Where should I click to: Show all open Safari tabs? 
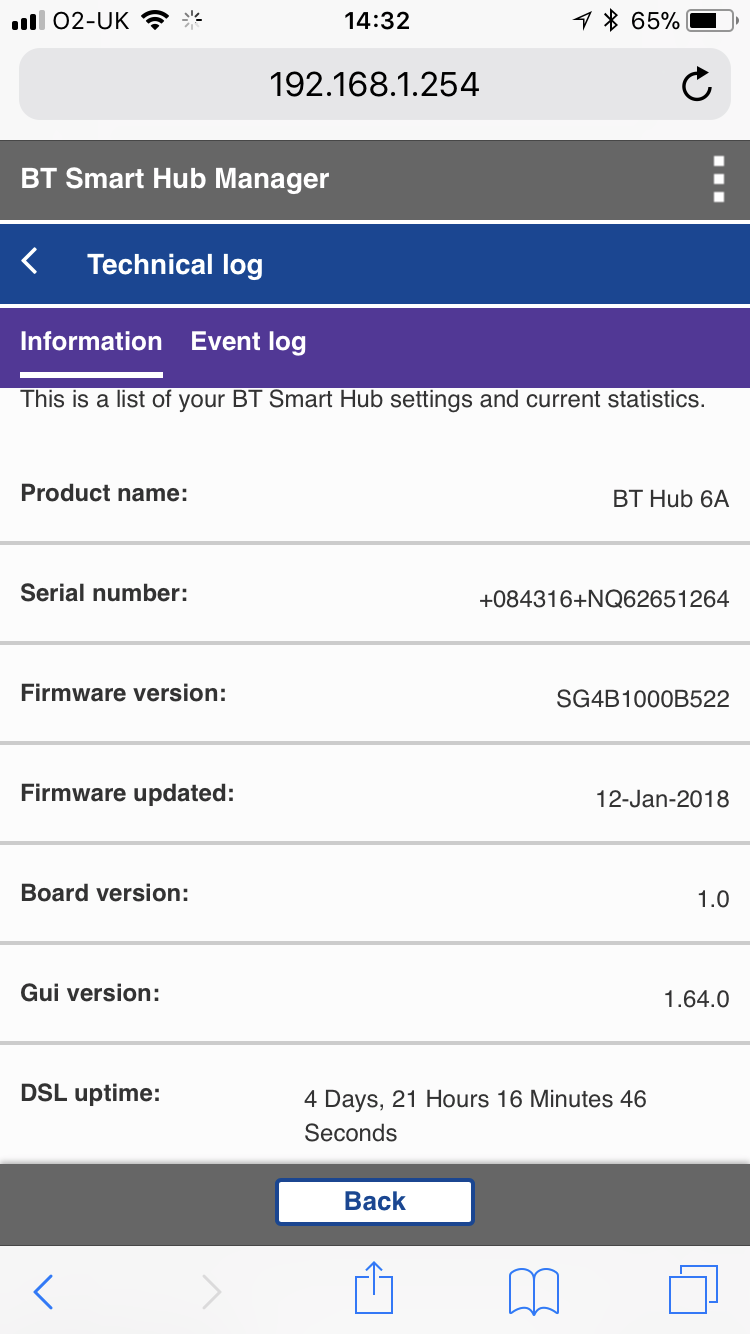pos(692,1290)
